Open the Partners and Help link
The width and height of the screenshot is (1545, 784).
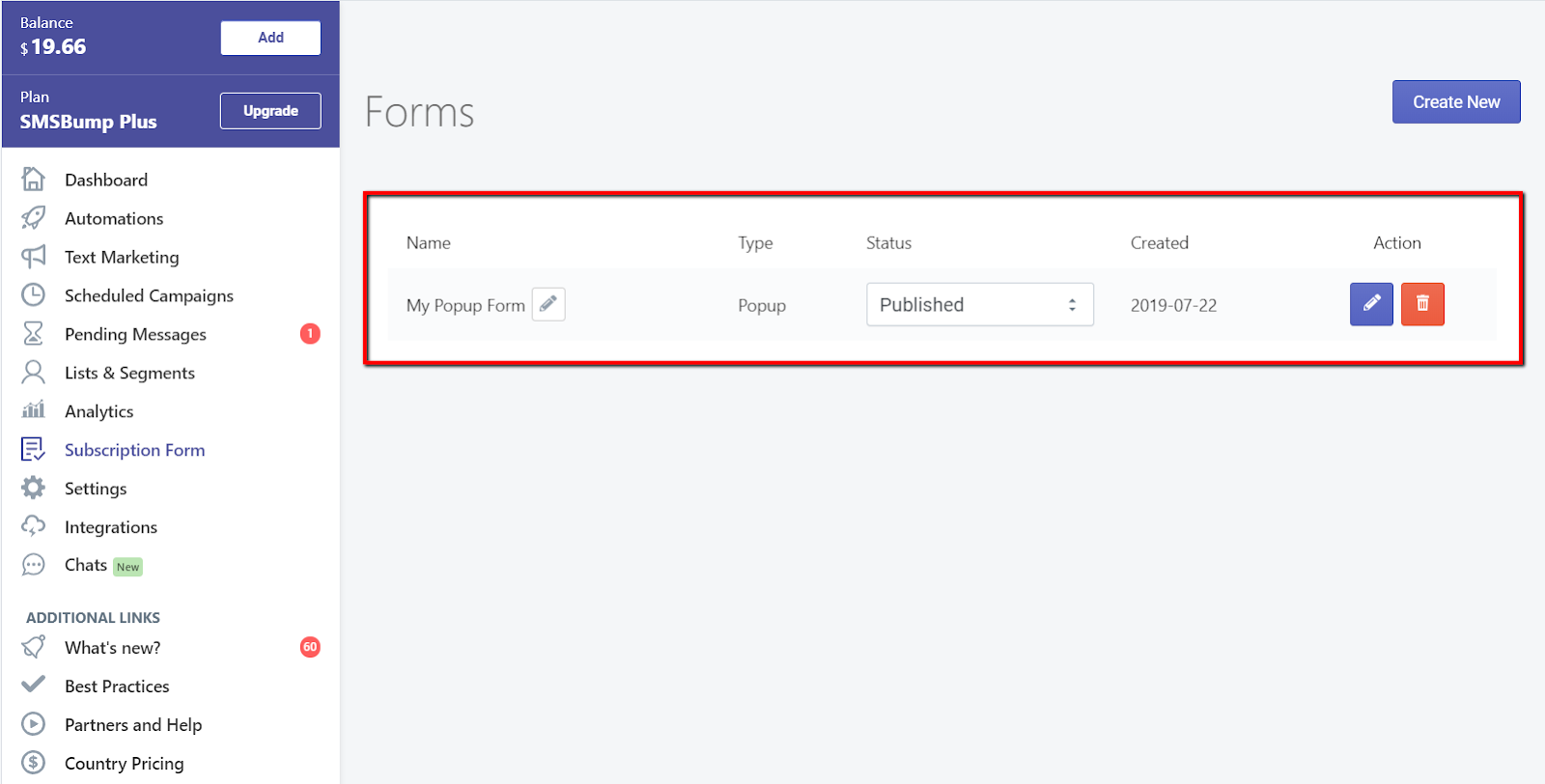coord(133,725)
